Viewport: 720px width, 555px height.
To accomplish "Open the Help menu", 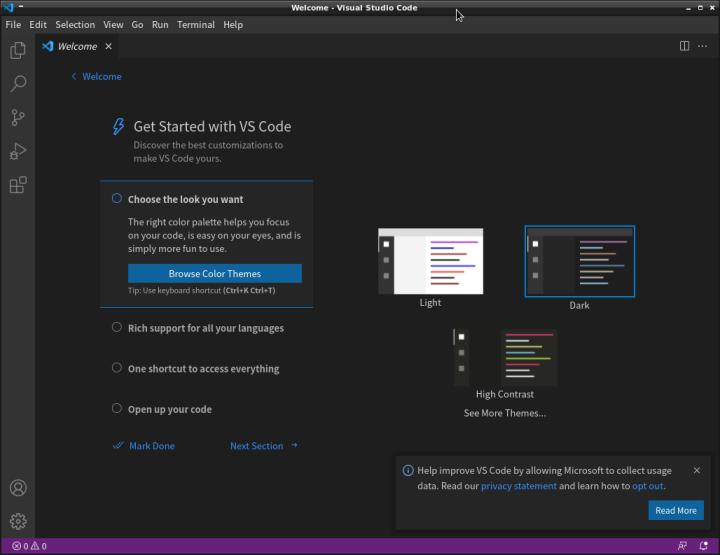I will (233, 25).
